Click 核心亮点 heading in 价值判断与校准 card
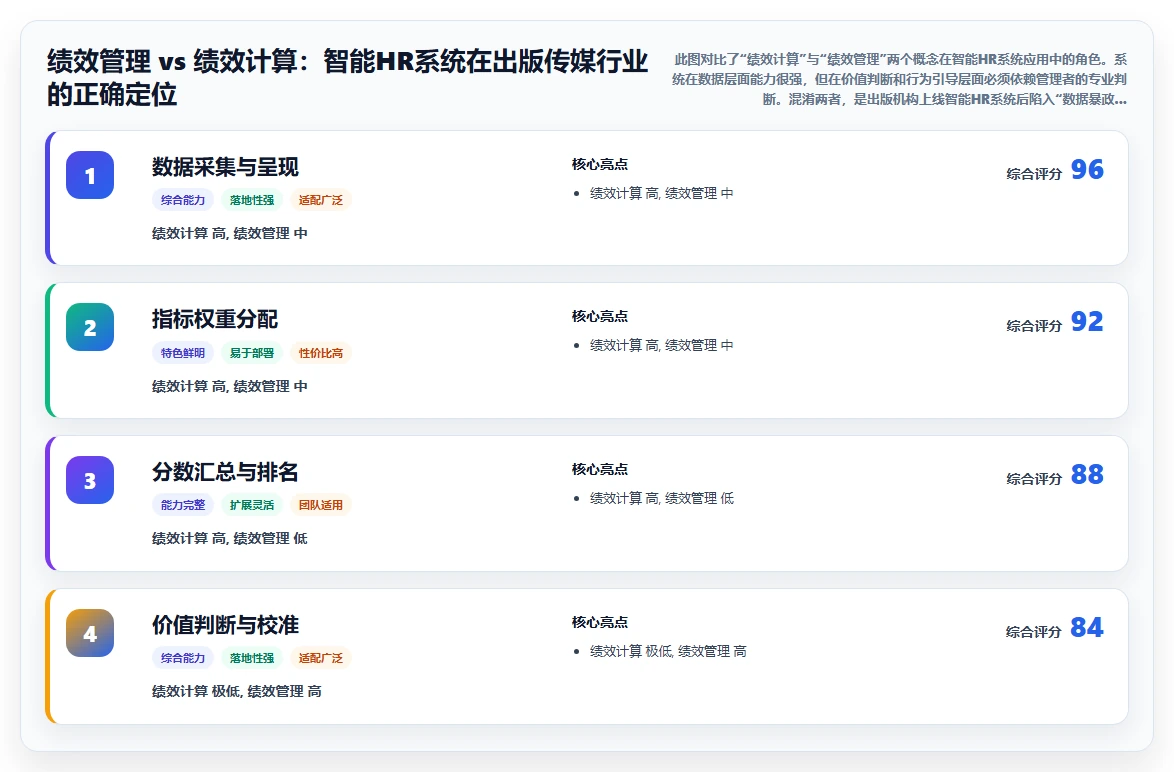1174x772 pixels. coord(600,621)
